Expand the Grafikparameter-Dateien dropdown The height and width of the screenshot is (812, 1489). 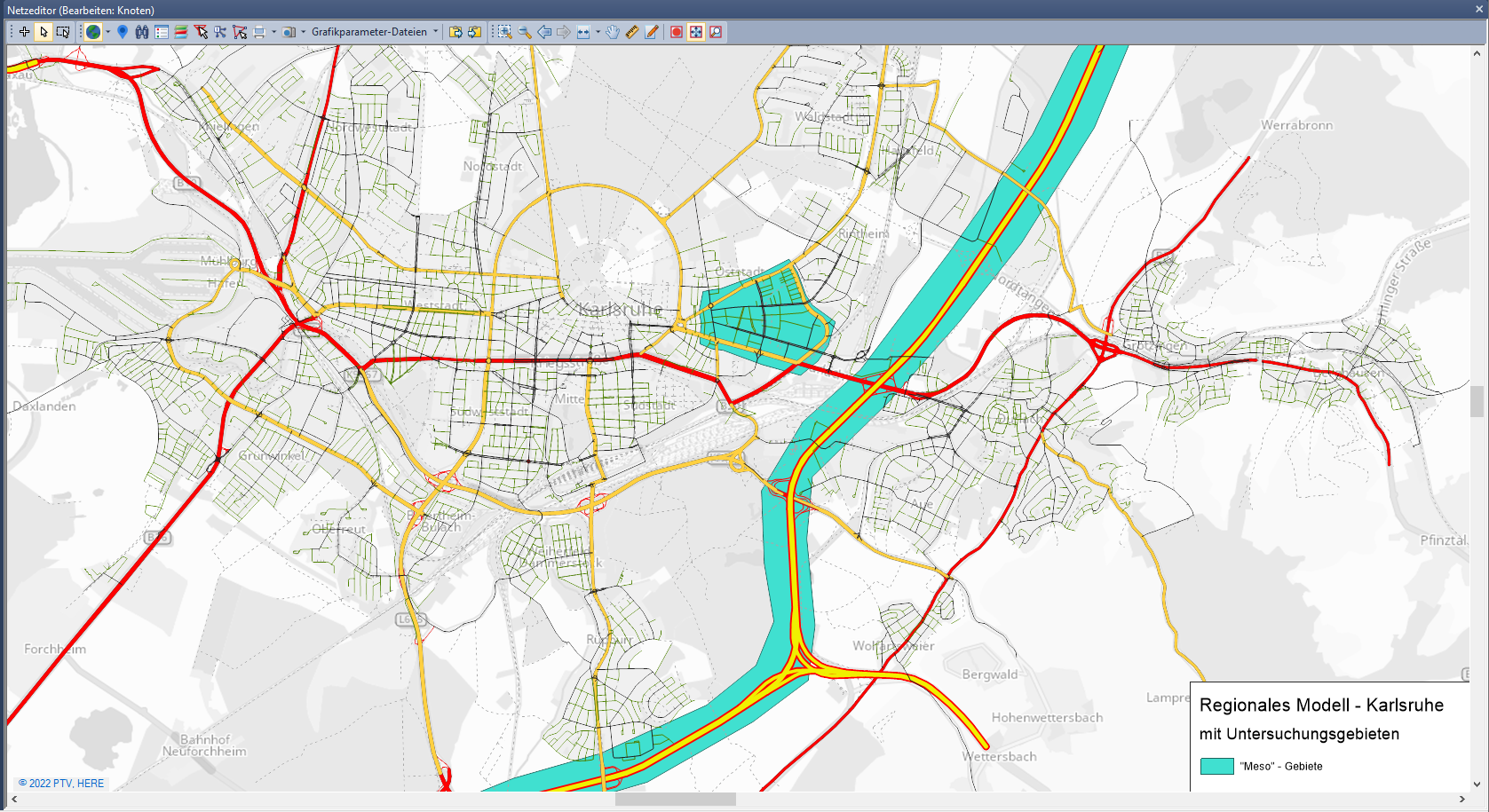(x=436, y=32)
